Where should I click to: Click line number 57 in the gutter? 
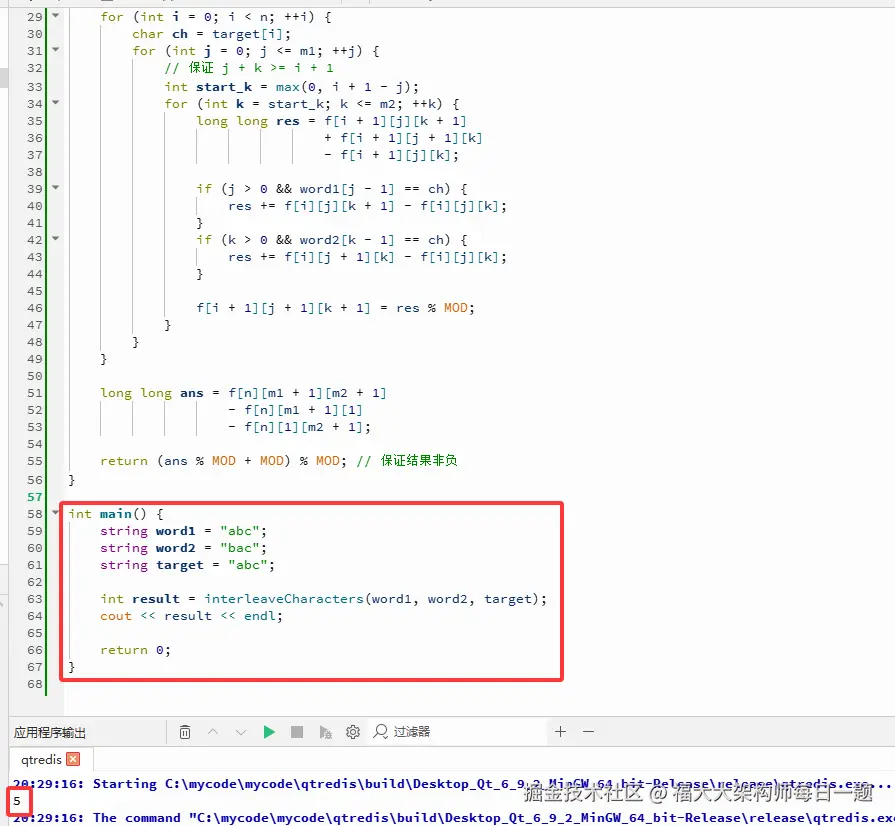[35, 497]
